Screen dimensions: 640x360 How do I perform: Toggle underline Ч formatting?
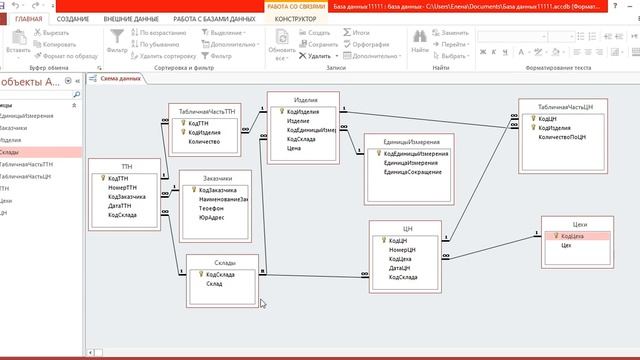point(505,52)
